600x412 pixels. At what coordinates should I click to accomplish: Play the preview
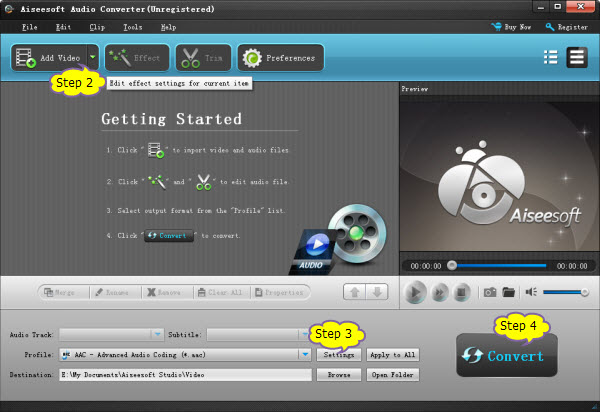tap(415, 292)
